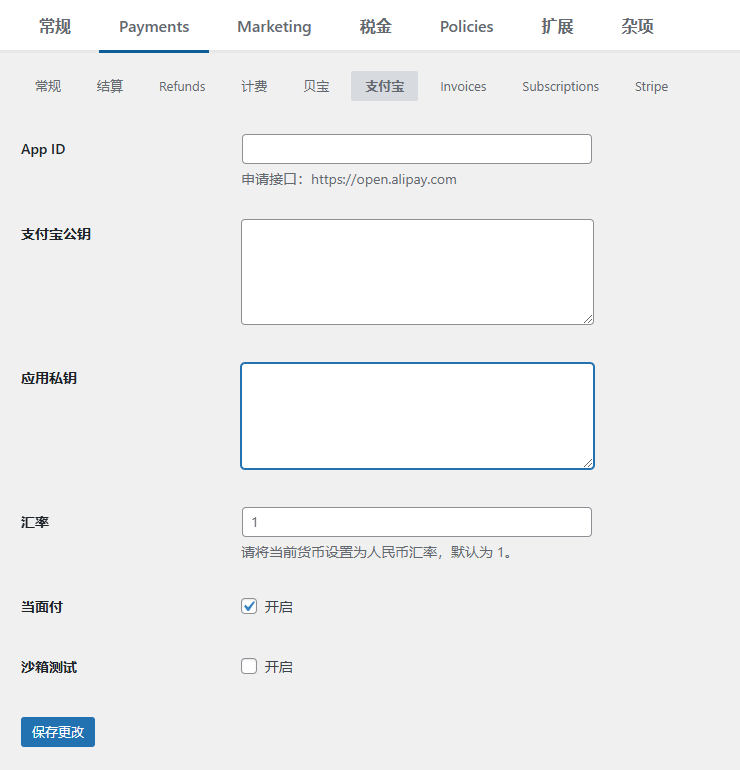Open the 杂项 tab
The width and height of the screenshot is (740, 770).
point(637,27)
